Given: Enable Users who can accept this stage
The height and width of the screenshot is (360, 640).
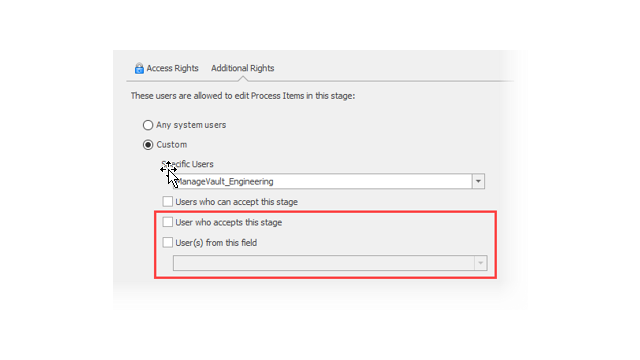Looking at the screenshot, I should coord(167,202).
